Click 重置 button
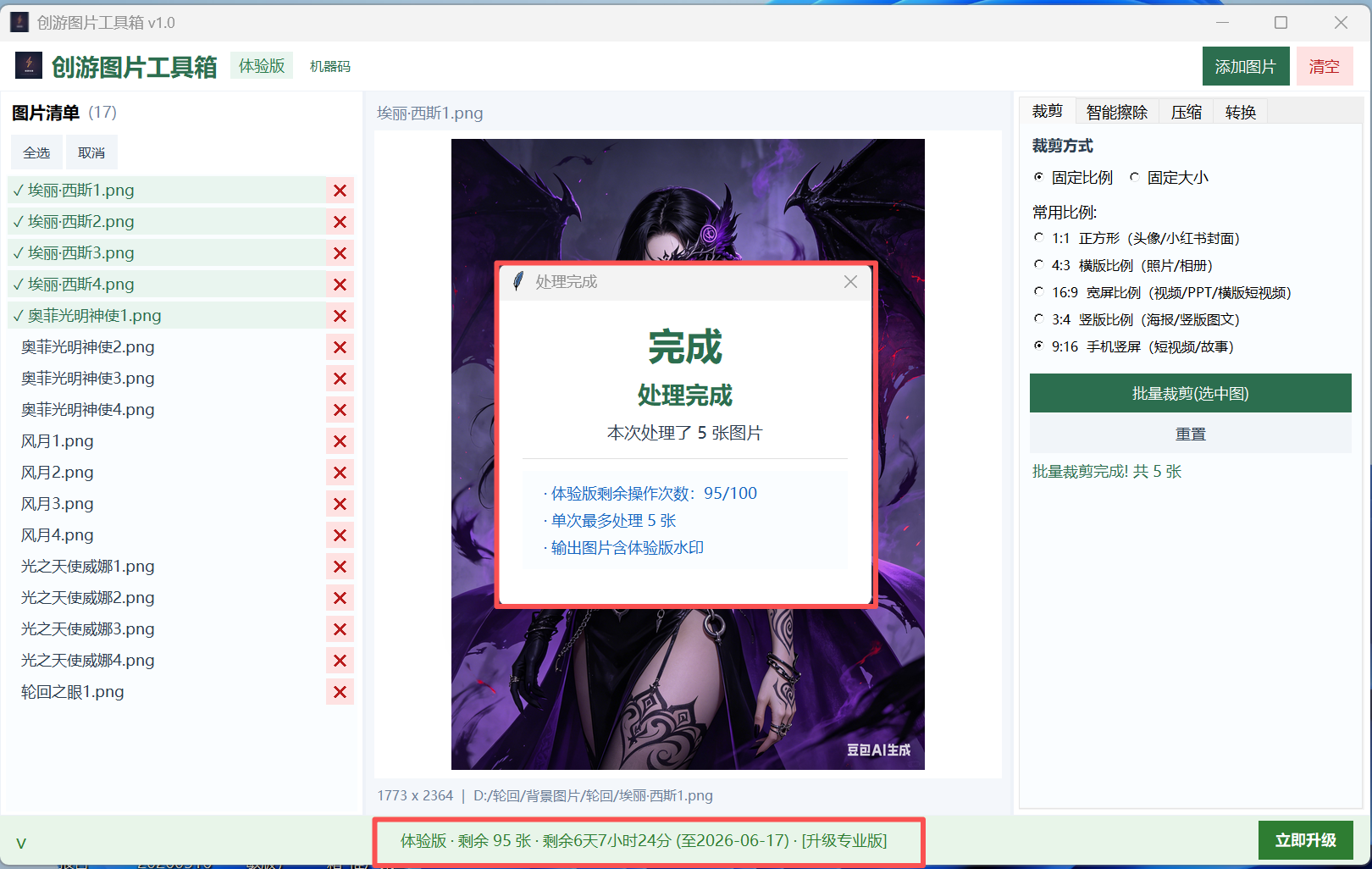The height and width of the screenshot is (869, 1372). (1191, 434)
